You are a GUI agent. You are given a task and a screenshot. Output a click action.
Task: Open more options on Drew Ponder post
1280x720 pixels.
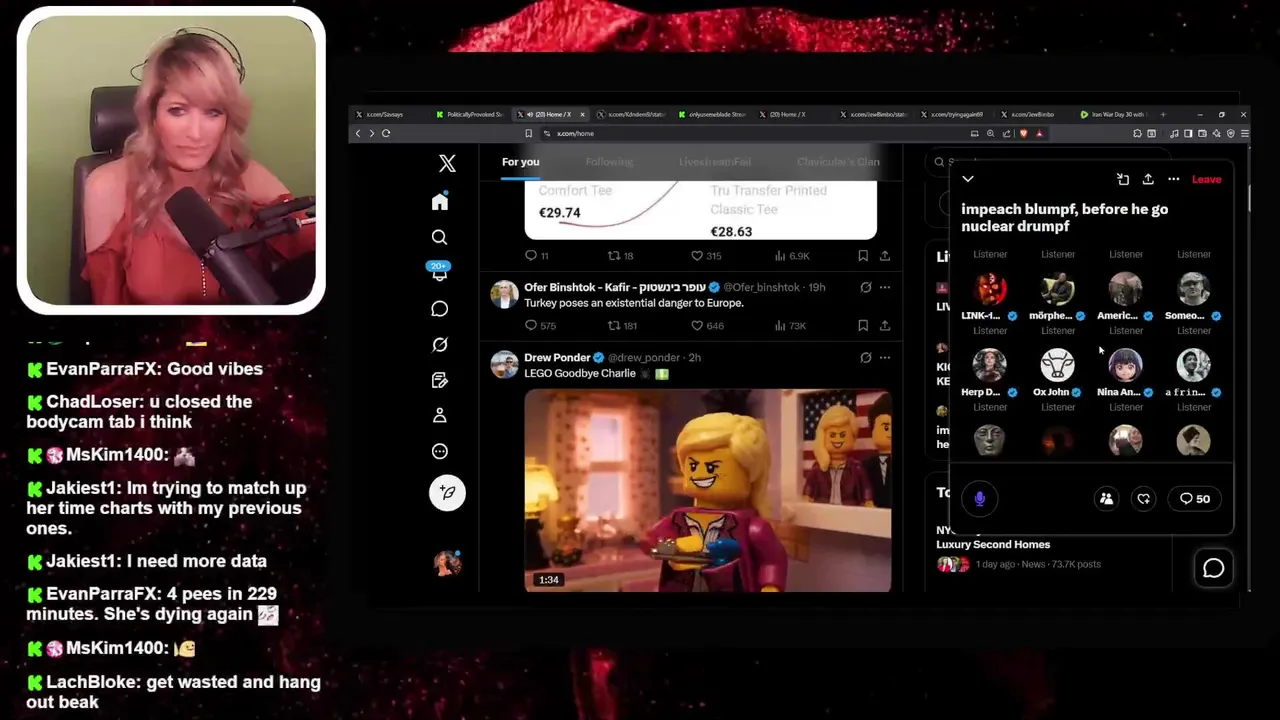885,357
